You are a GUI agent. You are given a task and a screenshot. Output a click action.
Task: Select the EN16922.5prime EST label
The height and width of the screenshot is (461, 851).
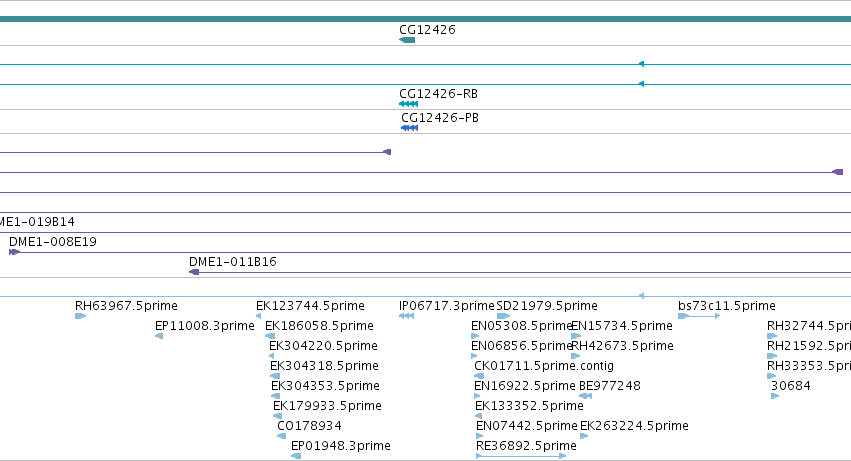[525, 386]
